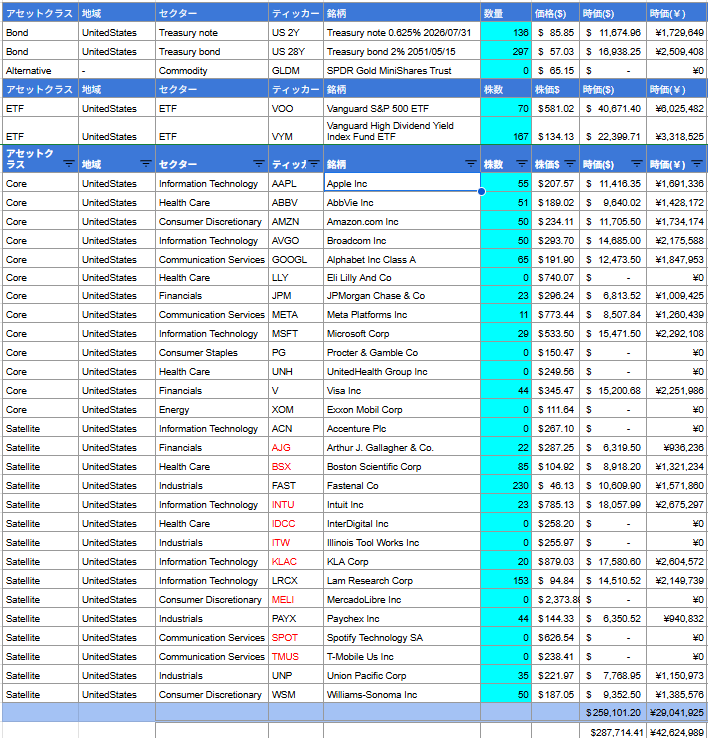This screenshot has height=738, width=708.
Task: Select the 'Energy' sector cell
Action: coord(211,409)
